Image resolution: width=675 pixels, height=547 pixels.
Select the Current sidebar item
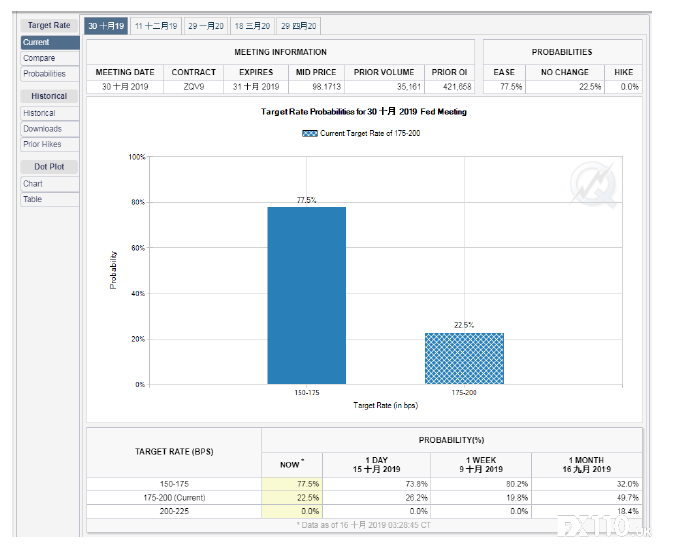50,42
